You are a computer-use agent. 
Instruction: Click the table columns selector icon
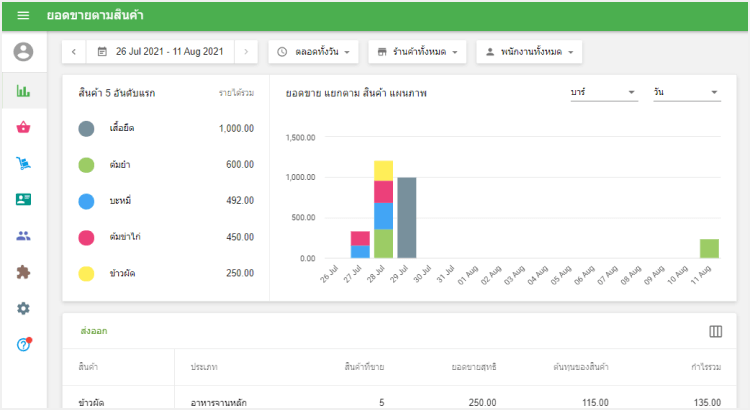tap(715, 331)
